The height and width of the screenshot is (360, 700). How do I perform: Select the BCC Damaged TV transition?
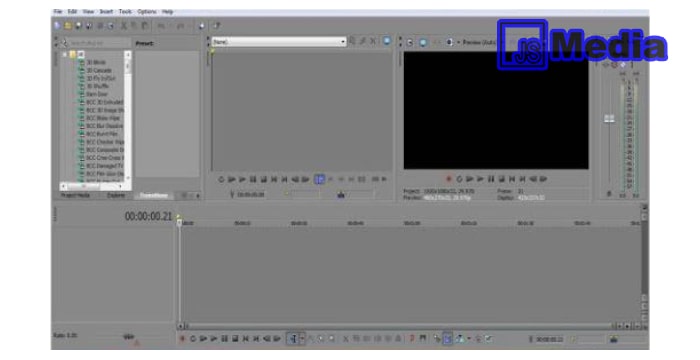pyautogui.click(x=104, y=166)
